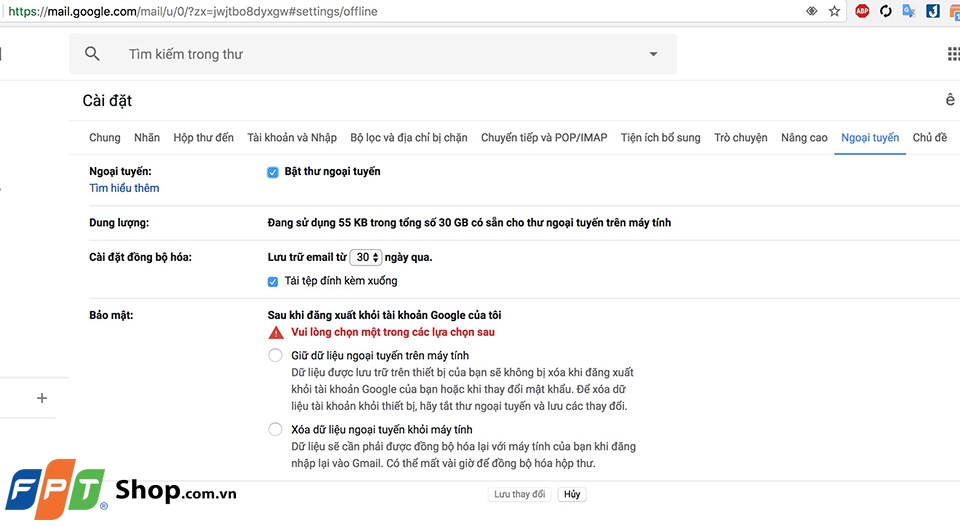Bookmark page with star icon

tap(834, 11)
